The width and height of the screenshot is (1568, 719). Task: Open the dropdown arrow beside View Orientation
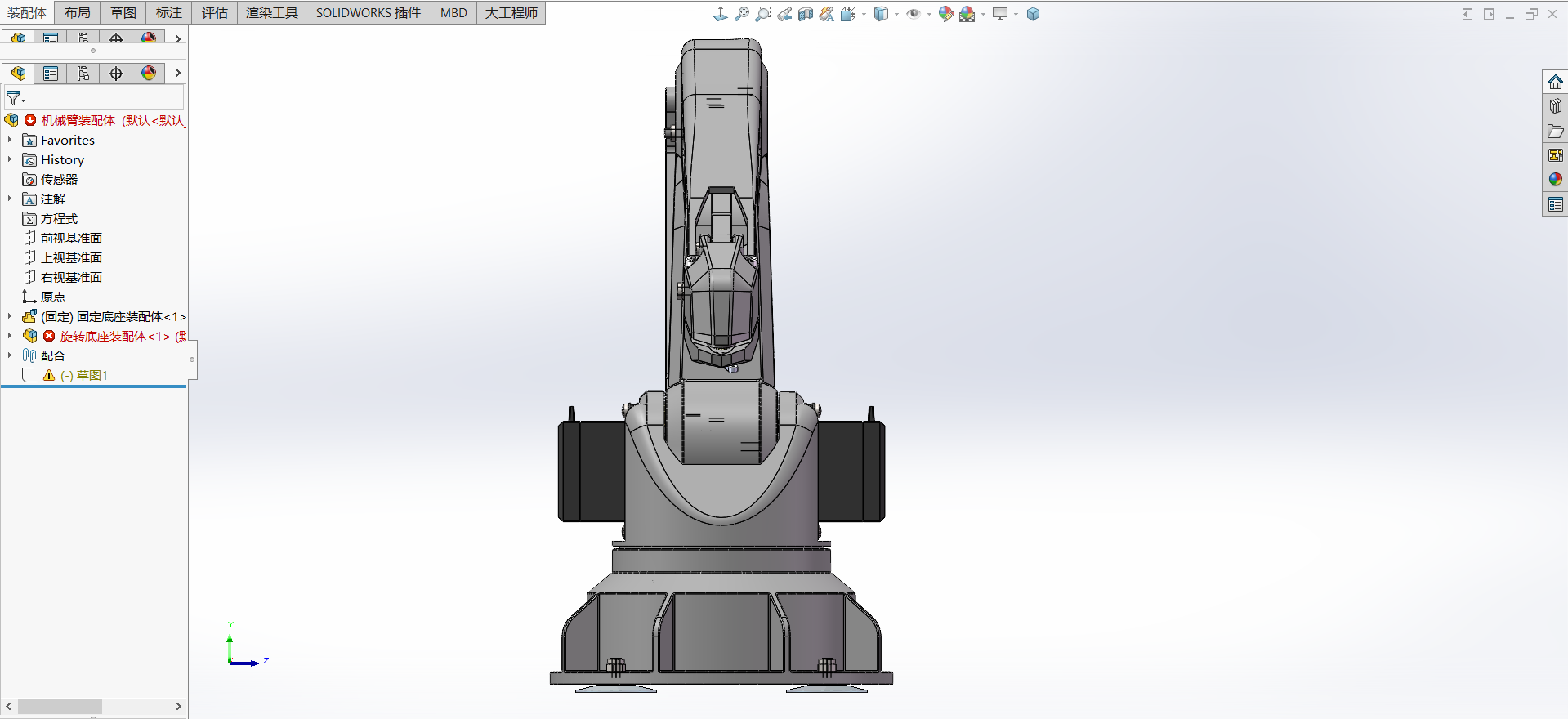click(864, 14)
